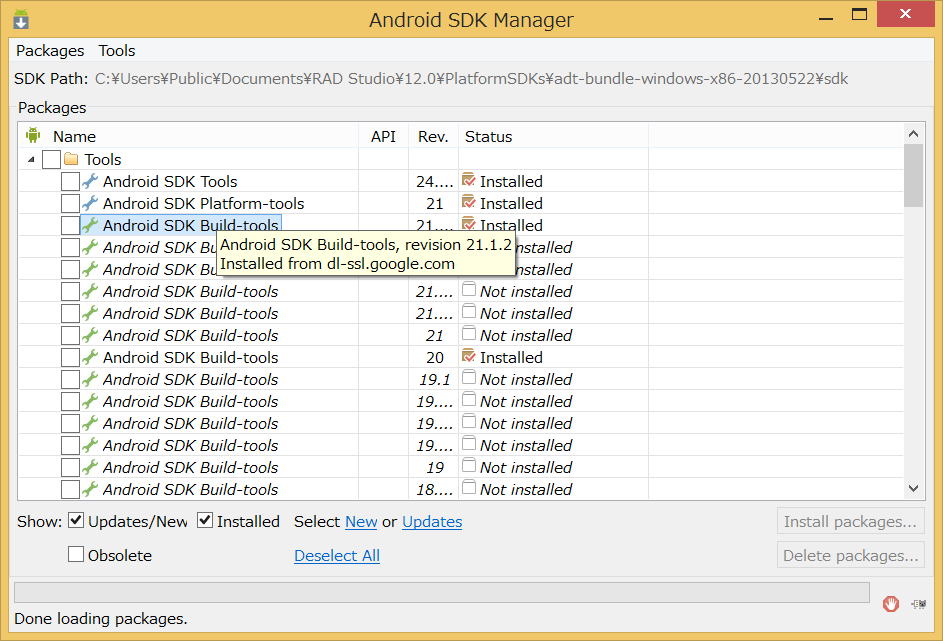The width and height of the screenshot is (943, 641).
Task: Click the revision value 20
Action: (x=435, y=357)
